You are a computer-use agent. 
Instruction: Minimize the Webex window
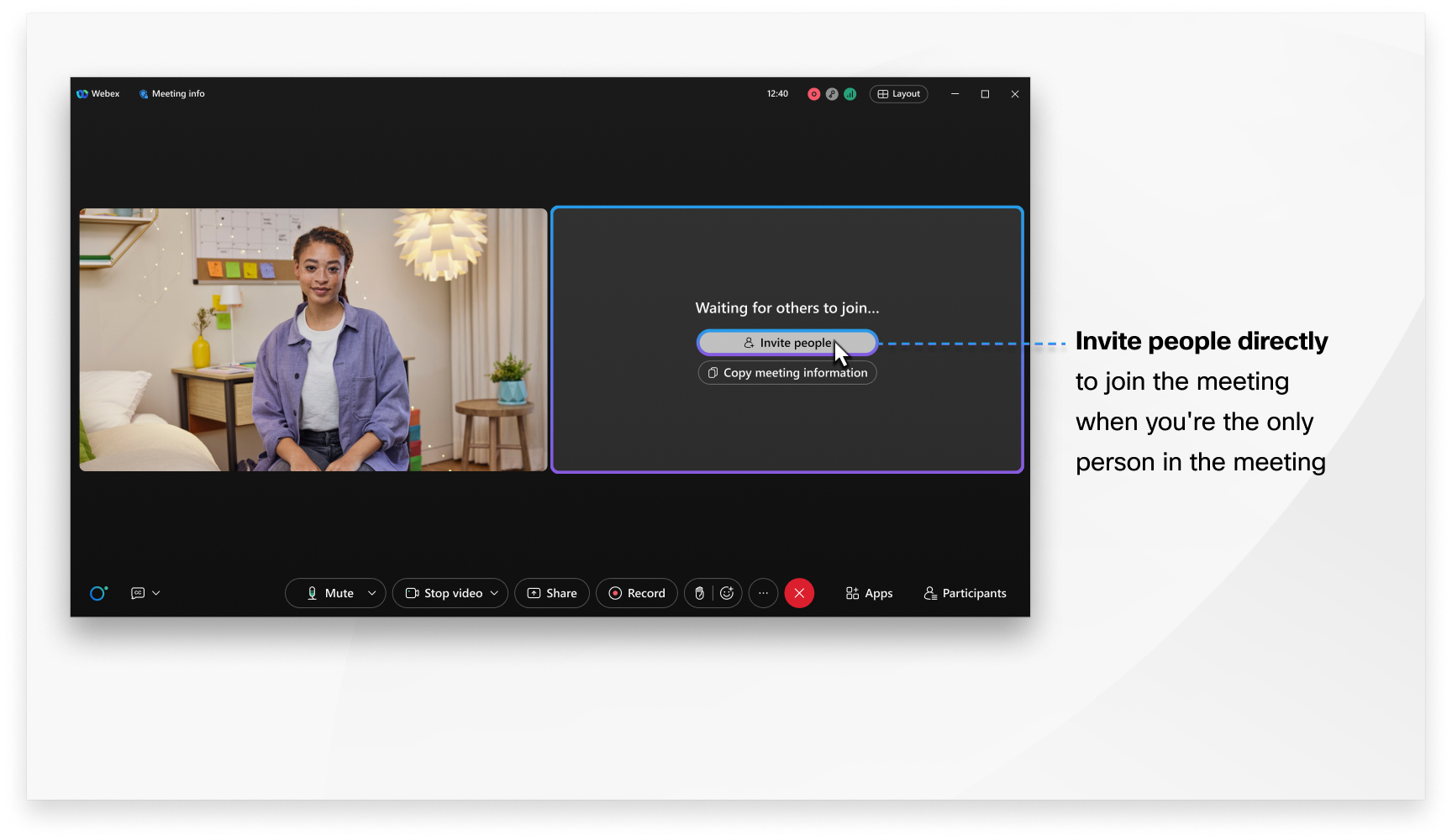[955, 94]
